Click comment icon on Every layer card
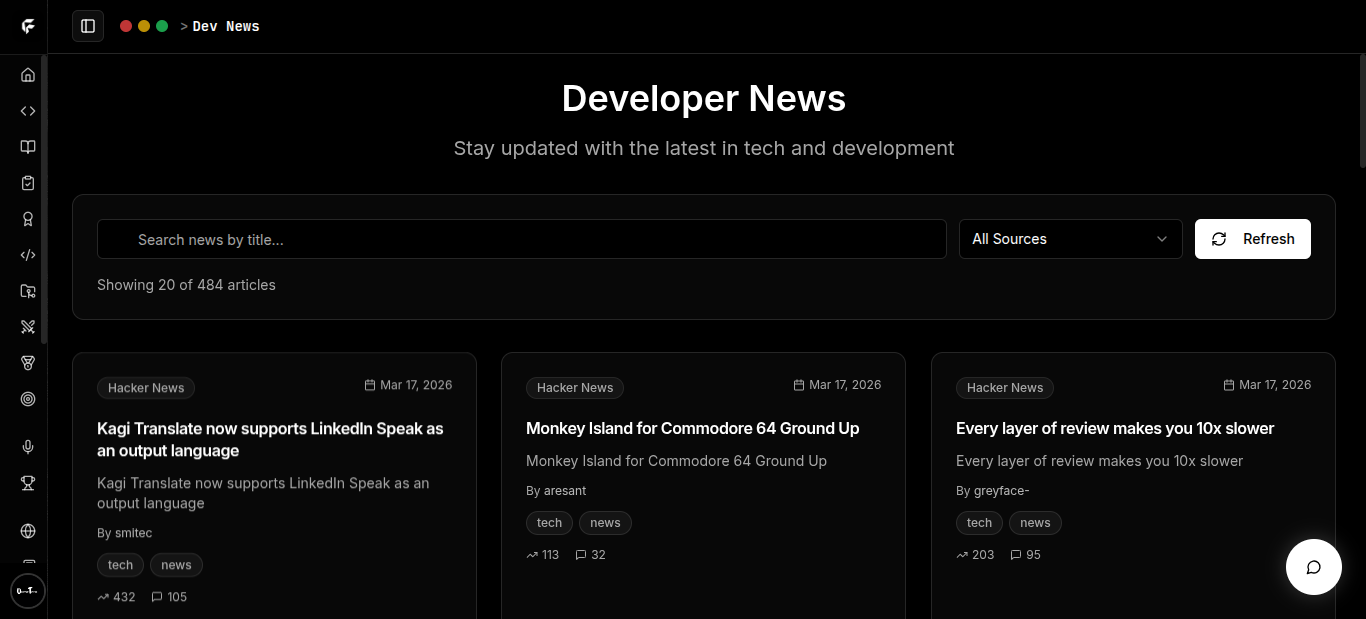Image resolution: width=1366 pixels, height=619 pixels. click(x=1016, y=555)
